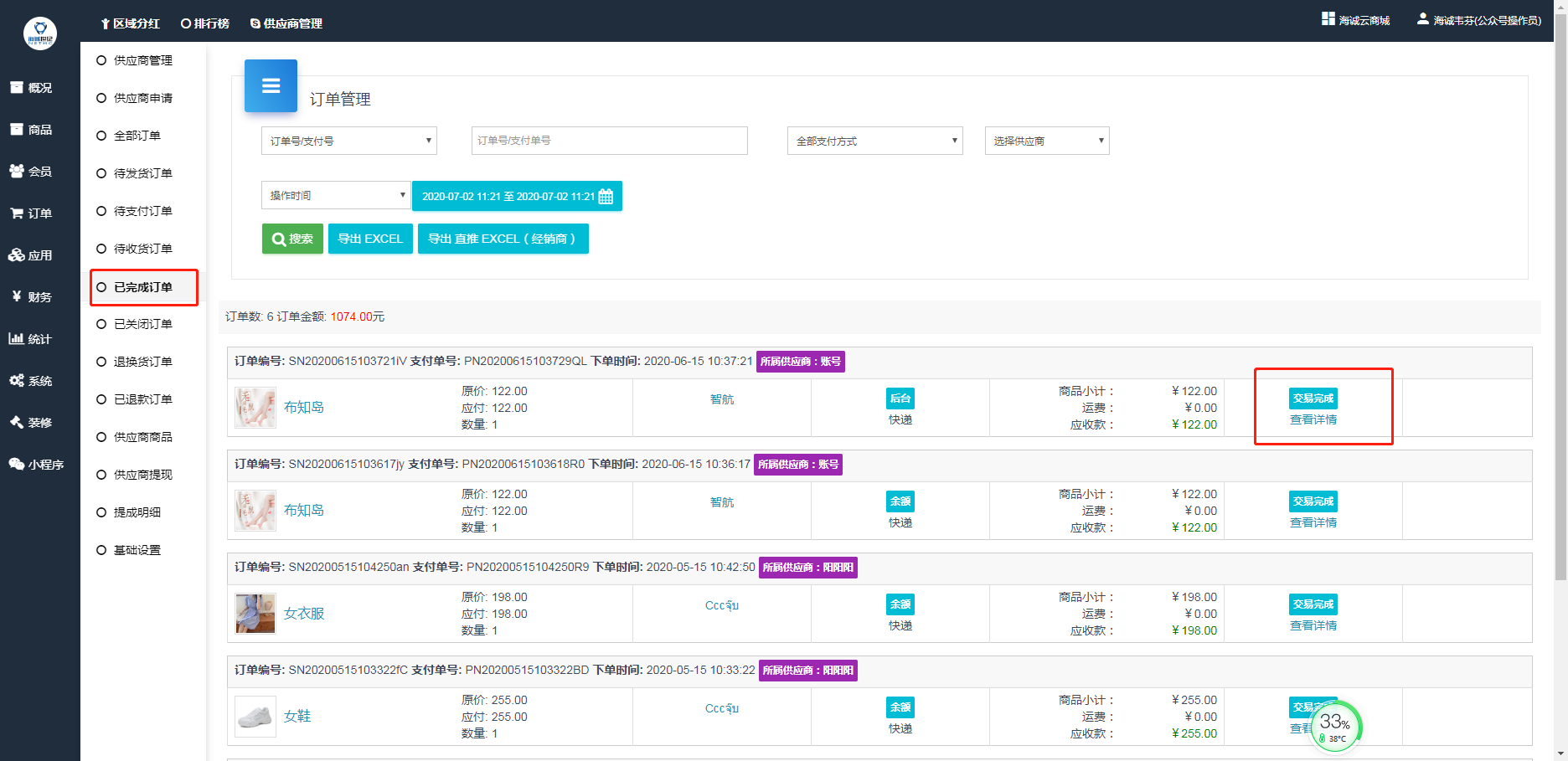The width and height of the screenshot is (1568, 761).
Task: Click the 订单 shopping cart icon
Action: tap(17, 213)
